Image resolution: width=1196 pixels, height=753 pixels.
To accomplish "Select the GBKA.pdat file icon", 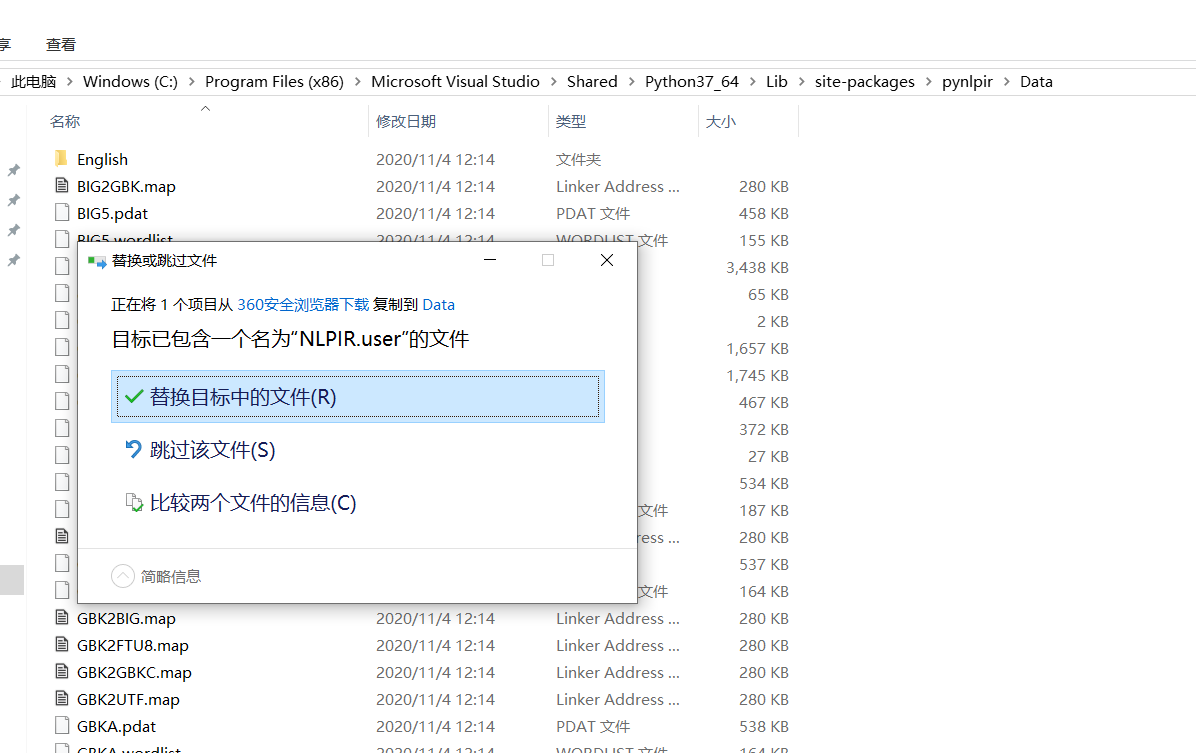I will 62,726.
